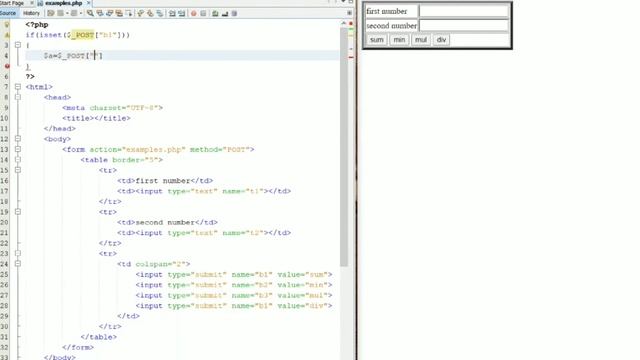
Task: Click the hint lightbulb on line 1 gutter
Action: coord(7,24)
